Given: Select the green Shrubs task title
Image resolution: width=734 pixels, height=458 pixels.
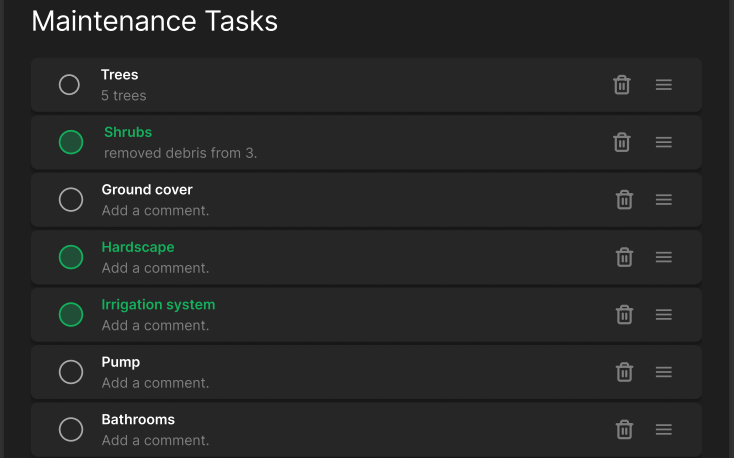Looking at the screenshot, I should pos(128,132).
